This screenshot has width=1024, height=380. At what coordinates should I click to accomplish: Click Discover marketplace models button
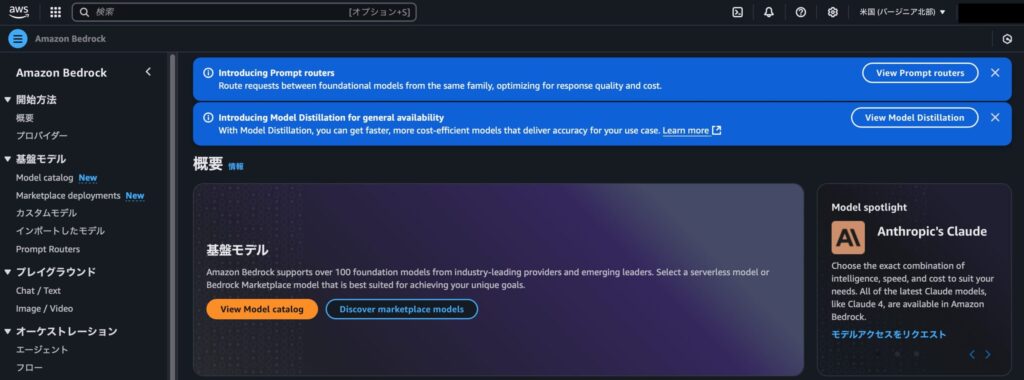[402, 309]
